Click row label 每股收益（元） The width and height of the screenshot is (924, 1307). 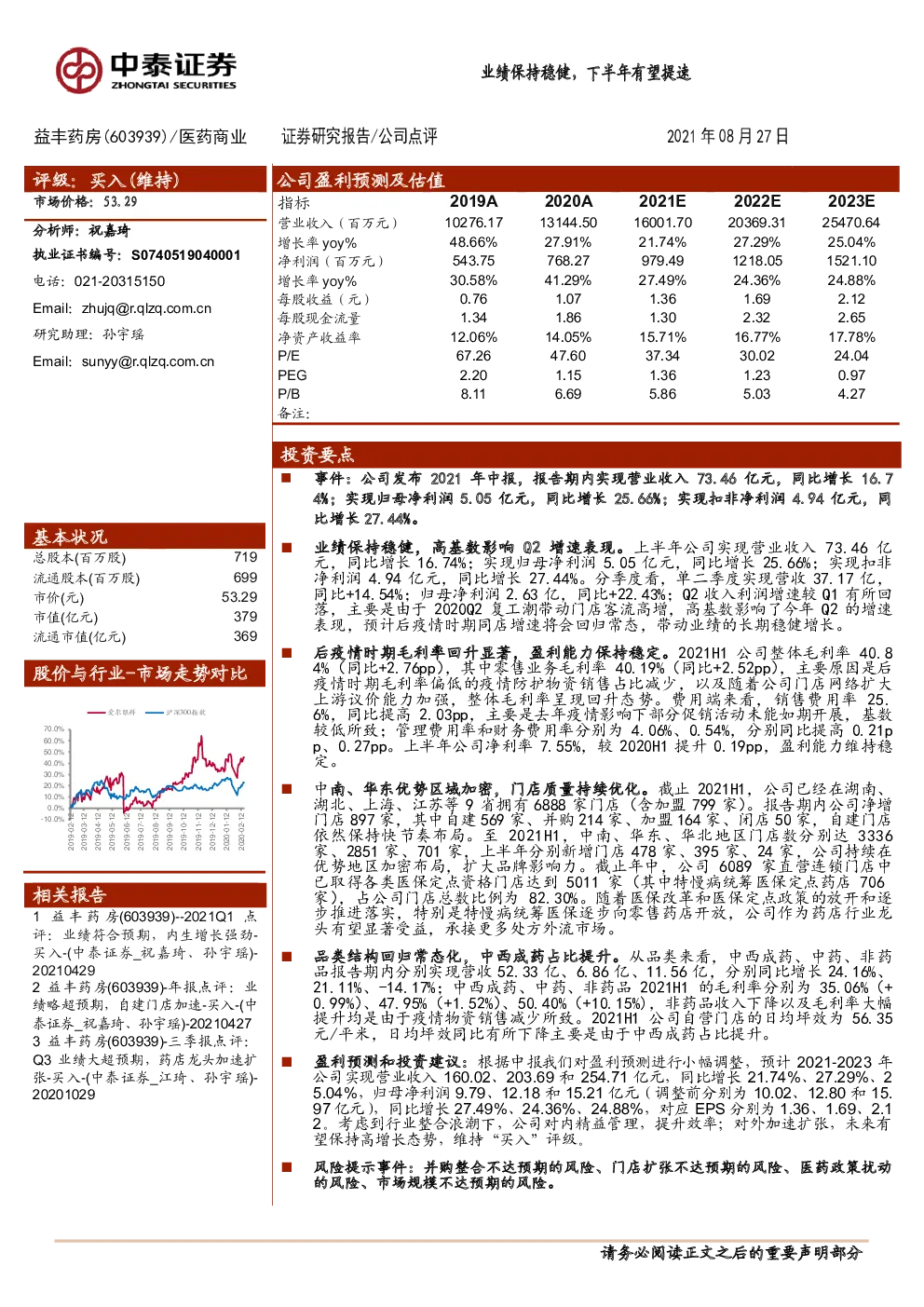tap(324, 300)
